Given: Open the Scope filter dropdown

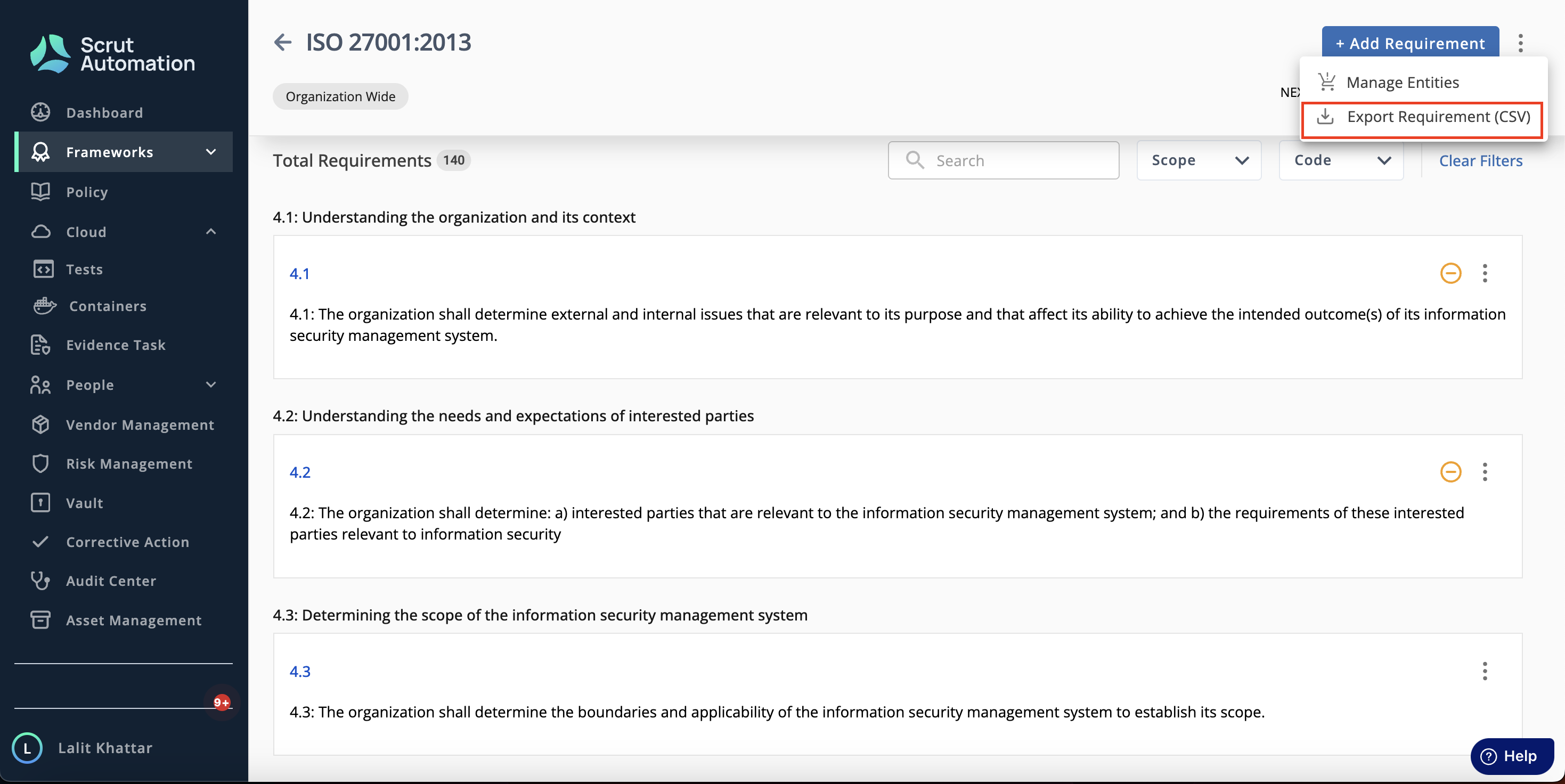Looking at the screenshot, I should (x=1199, y=160).
